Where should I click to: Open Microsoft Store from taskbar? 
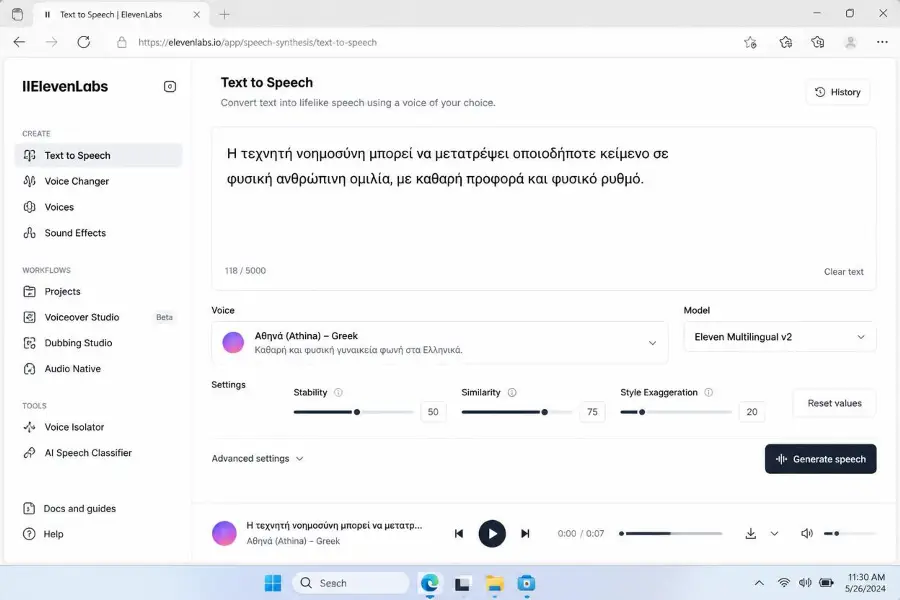coord(526,583)
